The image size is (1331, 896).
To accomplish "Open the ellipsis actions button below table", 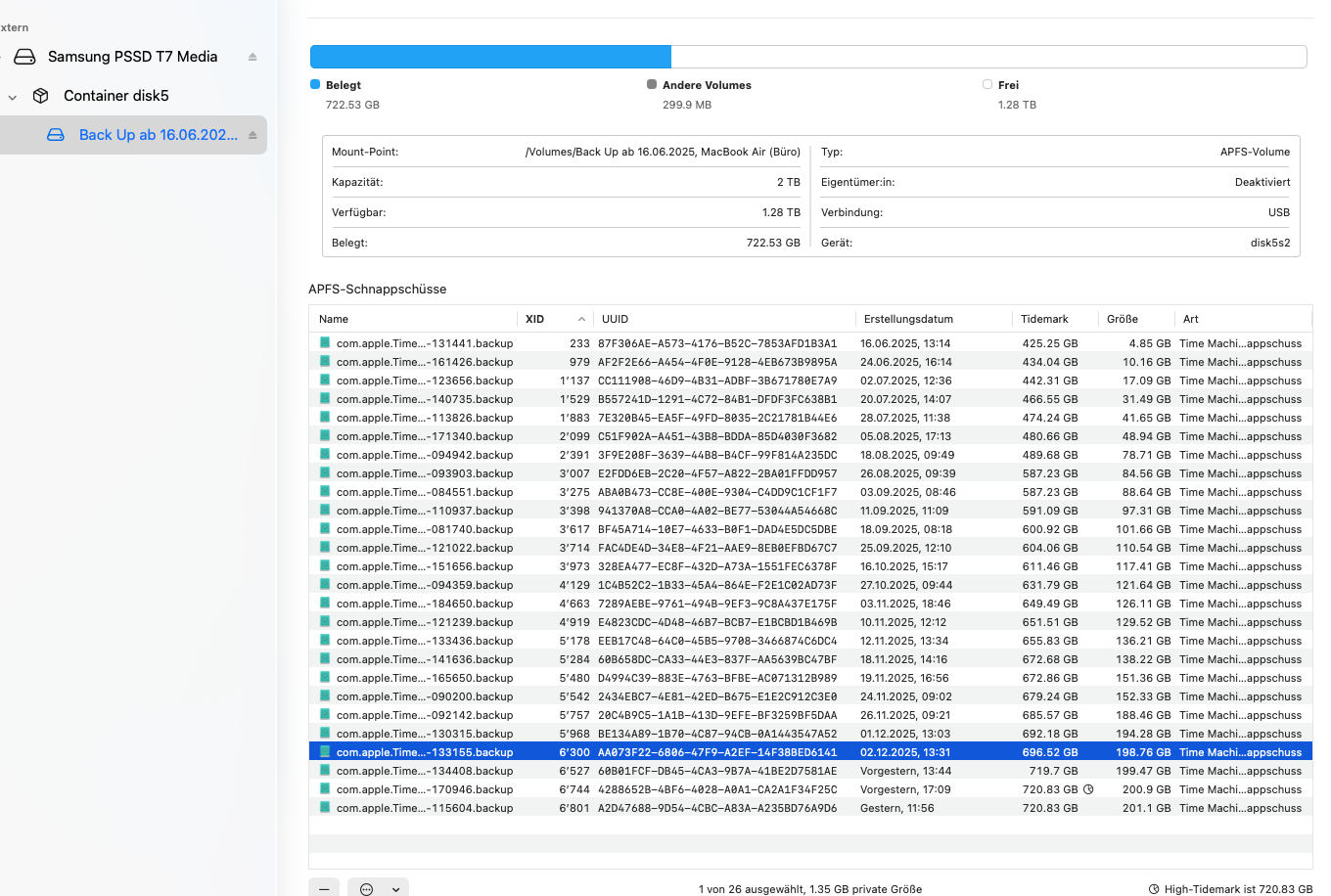I will point(366,888).
